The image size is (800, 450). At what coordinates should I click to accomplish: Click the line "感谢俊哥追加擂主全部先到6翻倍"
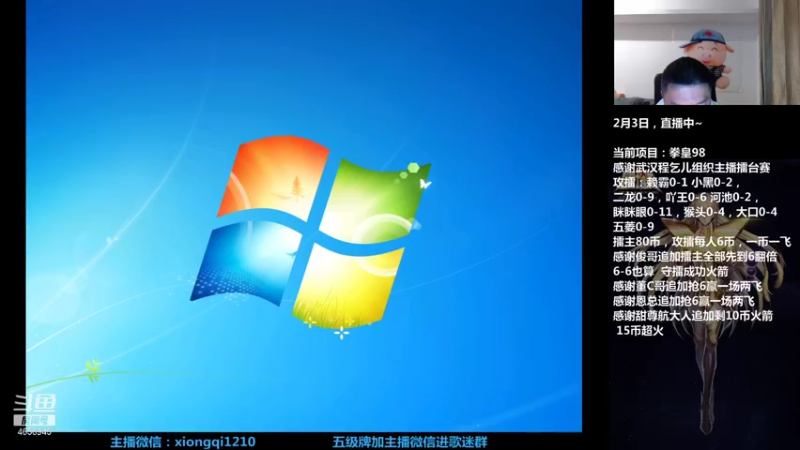[694, 256]
